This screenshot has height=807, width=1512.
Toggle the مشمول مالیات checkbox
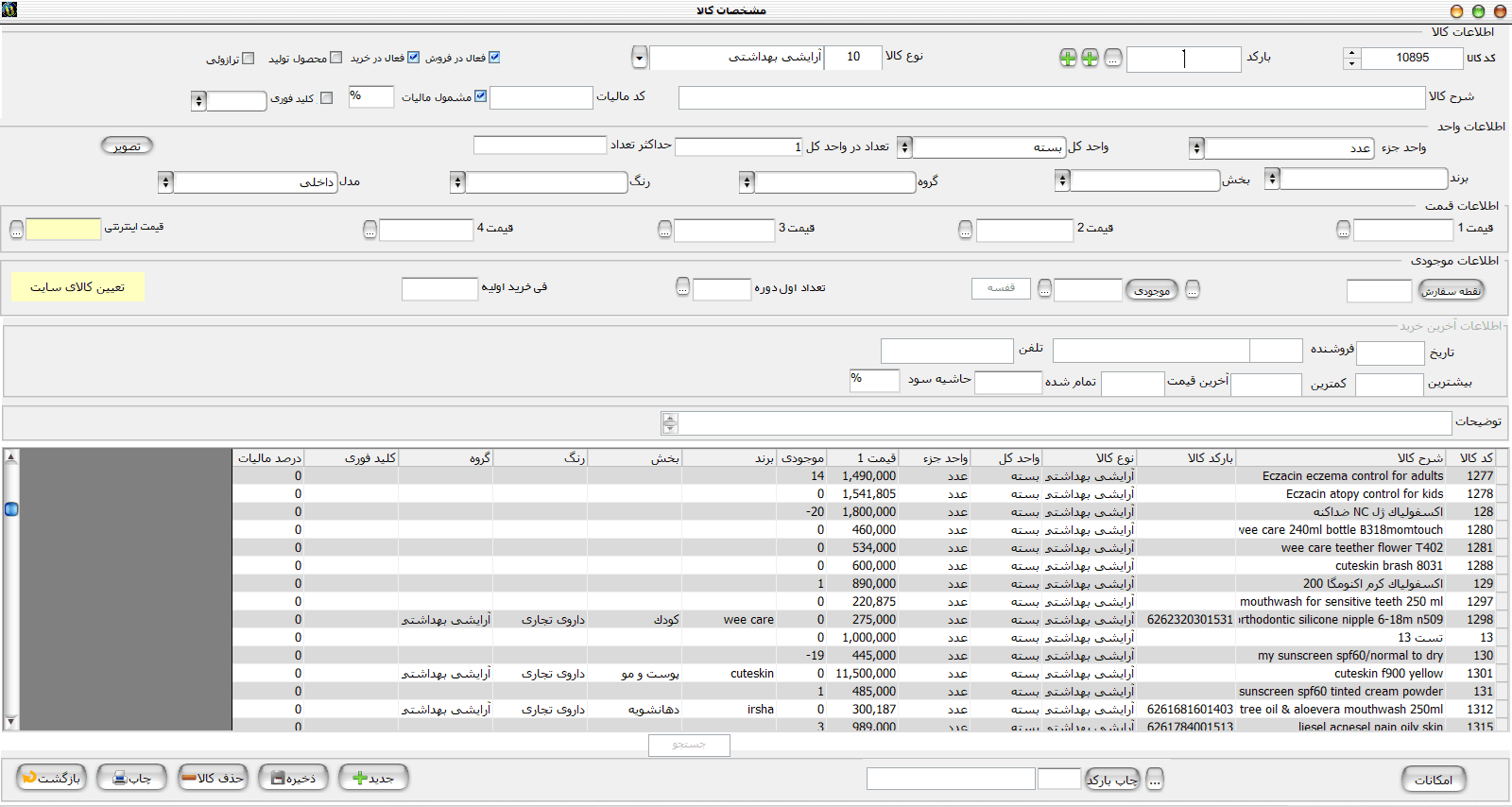[480, 96]
